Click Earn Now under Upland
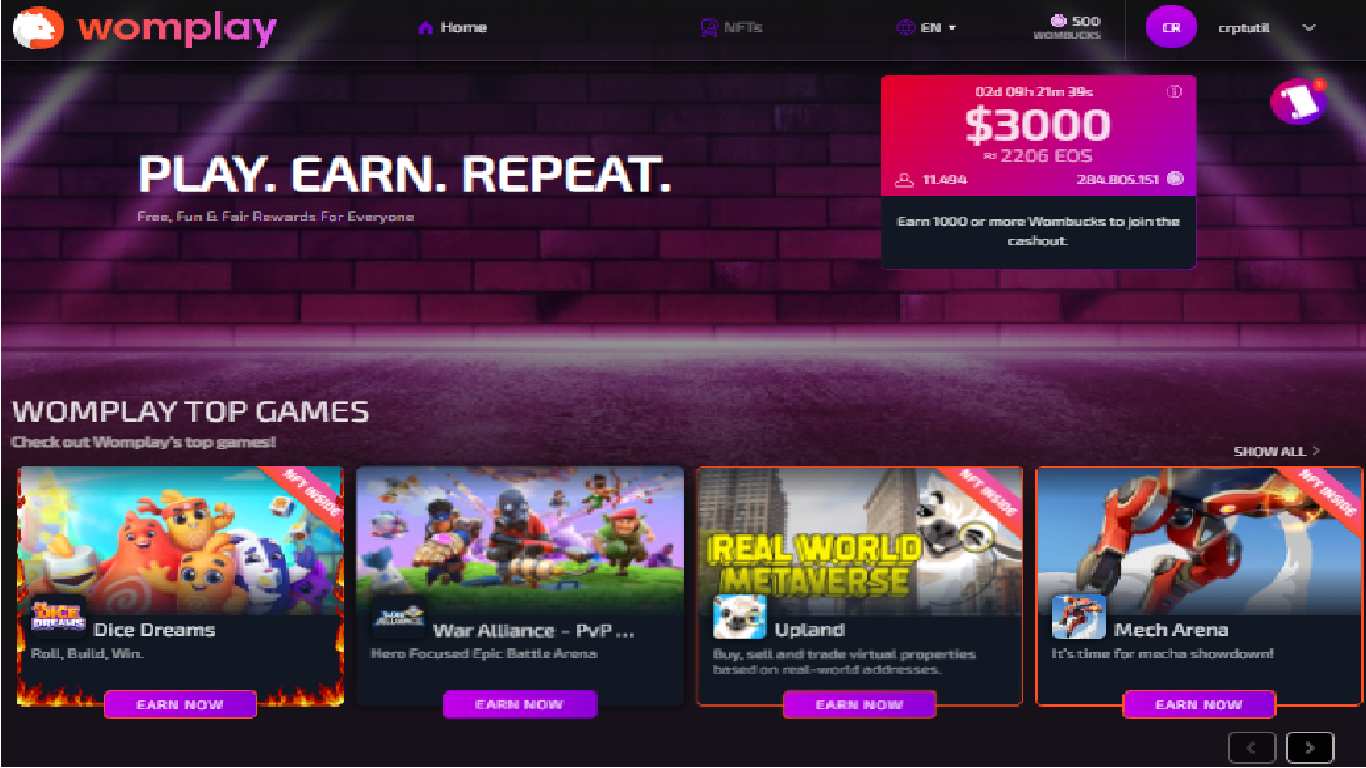This screenshot has height=768, width=1366. [x=859, y=704]
